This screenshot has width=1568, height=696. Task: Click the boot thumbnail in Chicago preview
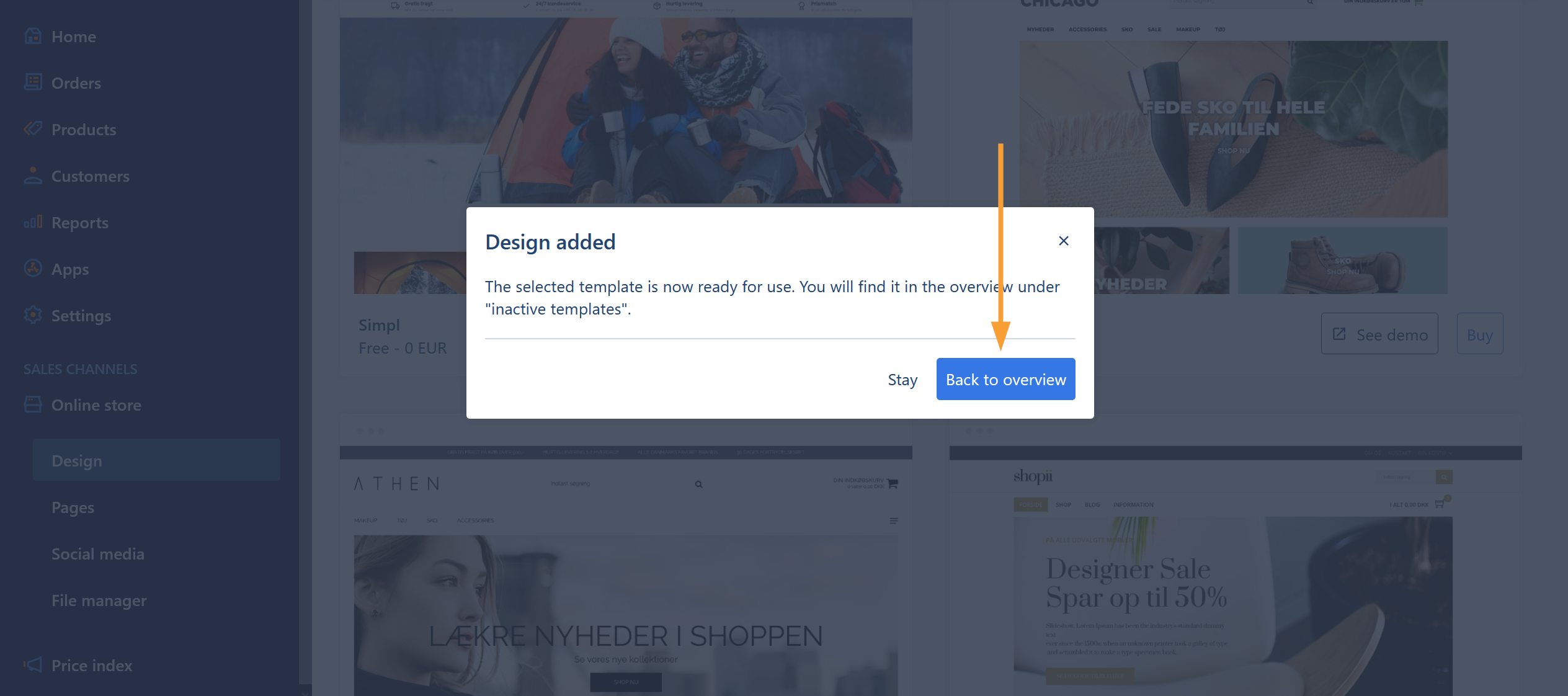1343,261
